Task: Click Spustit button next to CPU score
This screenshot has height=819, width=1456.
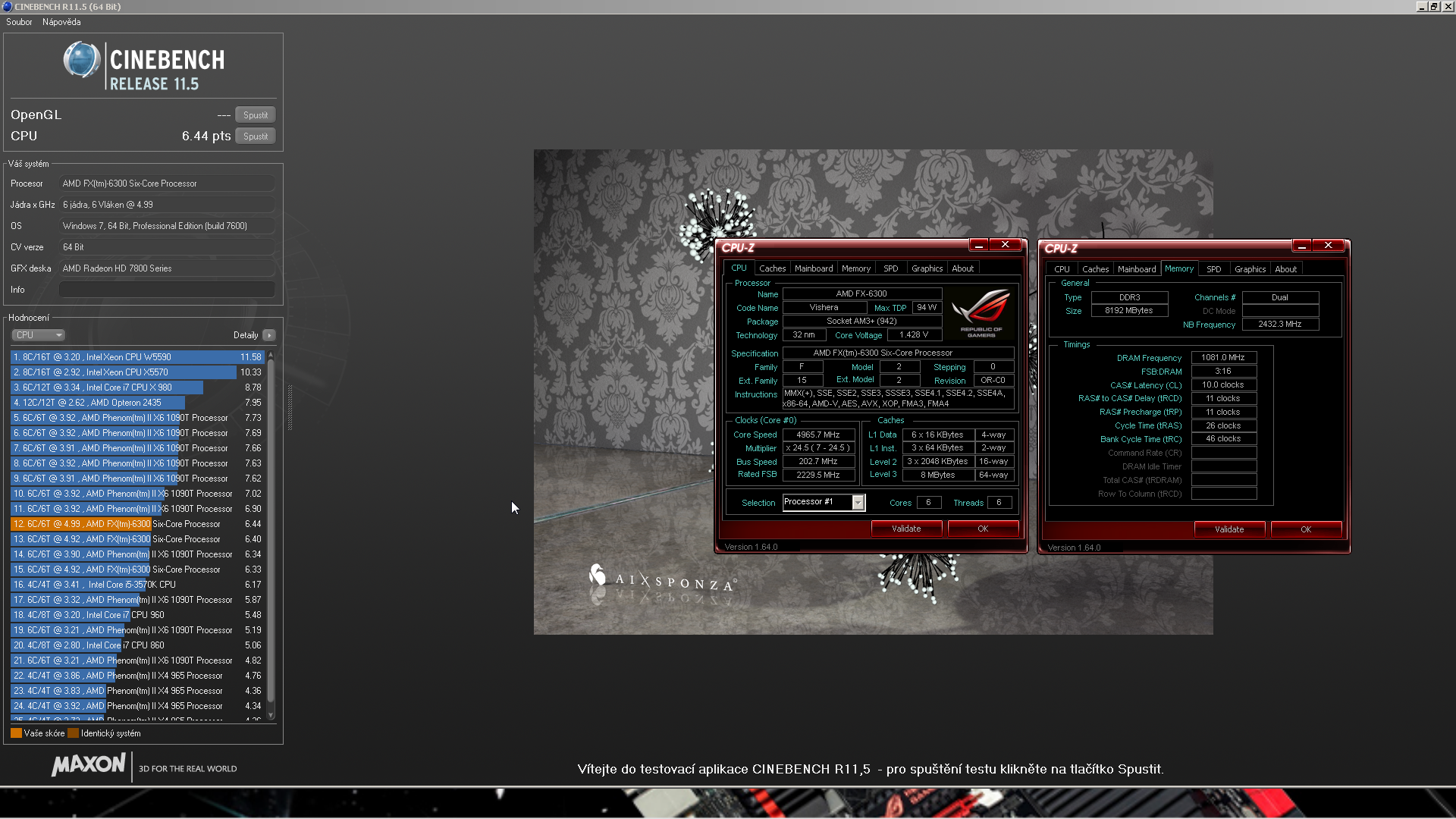Action: coord(255,135)
